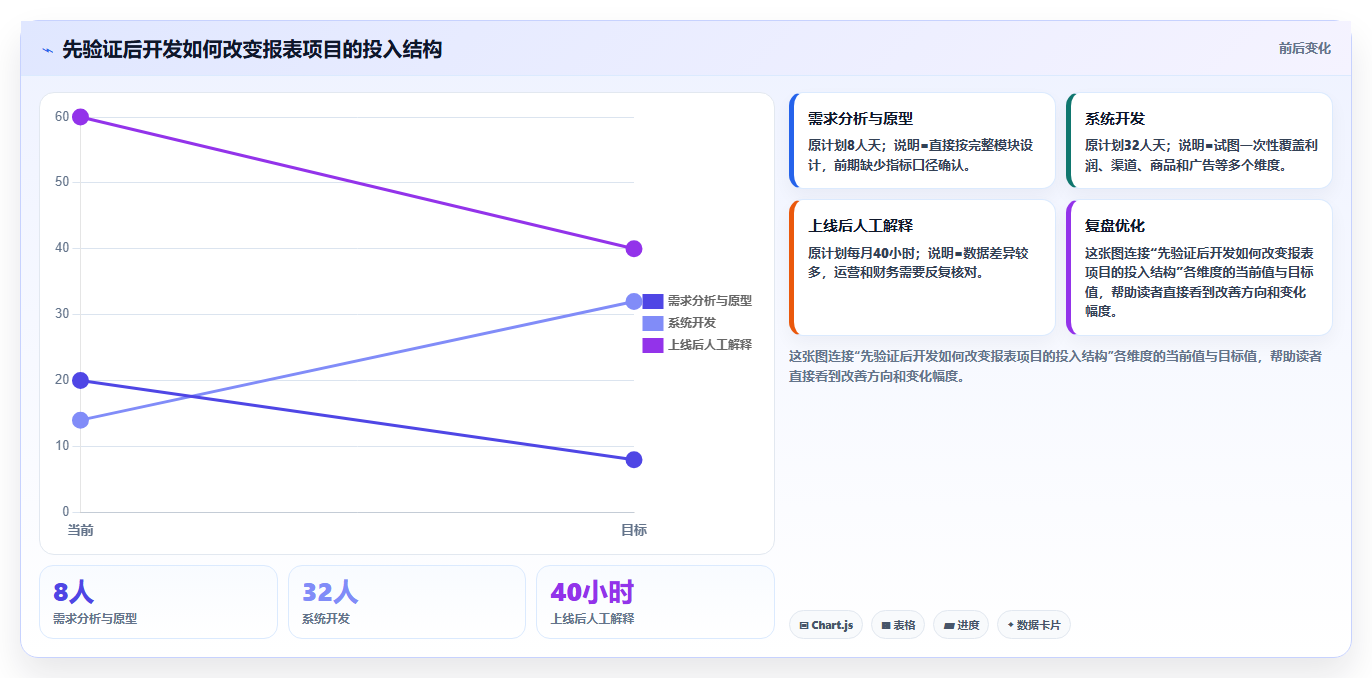The image size is (1372, 678).
Task: Click 上线后人工解释 caption under 40小时
Action: [x=592, y=619]
